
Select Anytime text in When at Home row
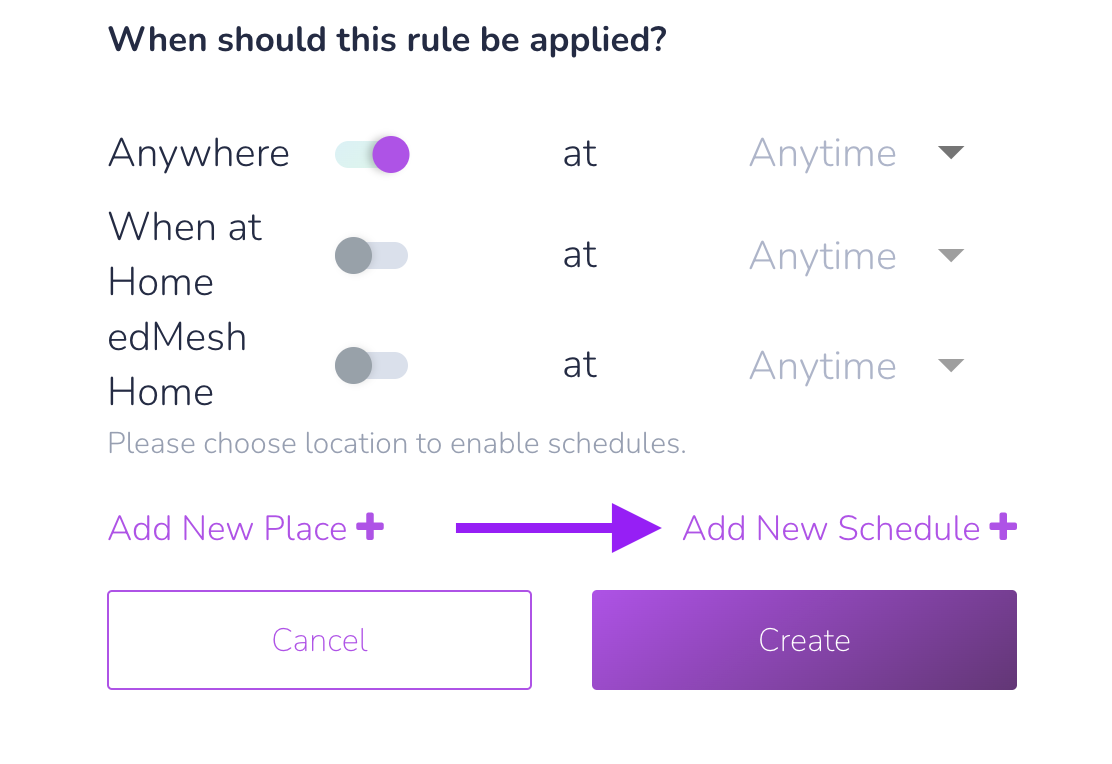click(x=823, y=256)
